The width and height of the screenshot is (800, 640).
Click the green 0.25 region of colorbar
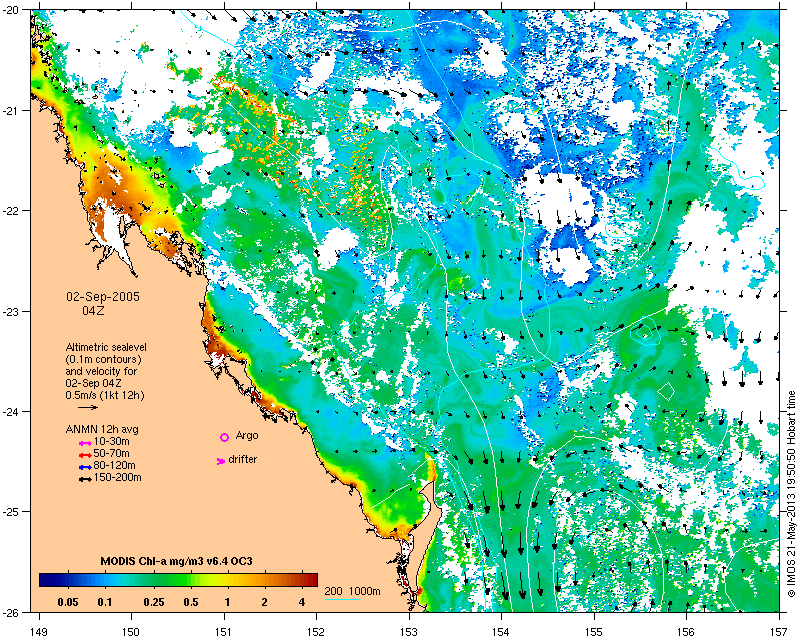154,580
